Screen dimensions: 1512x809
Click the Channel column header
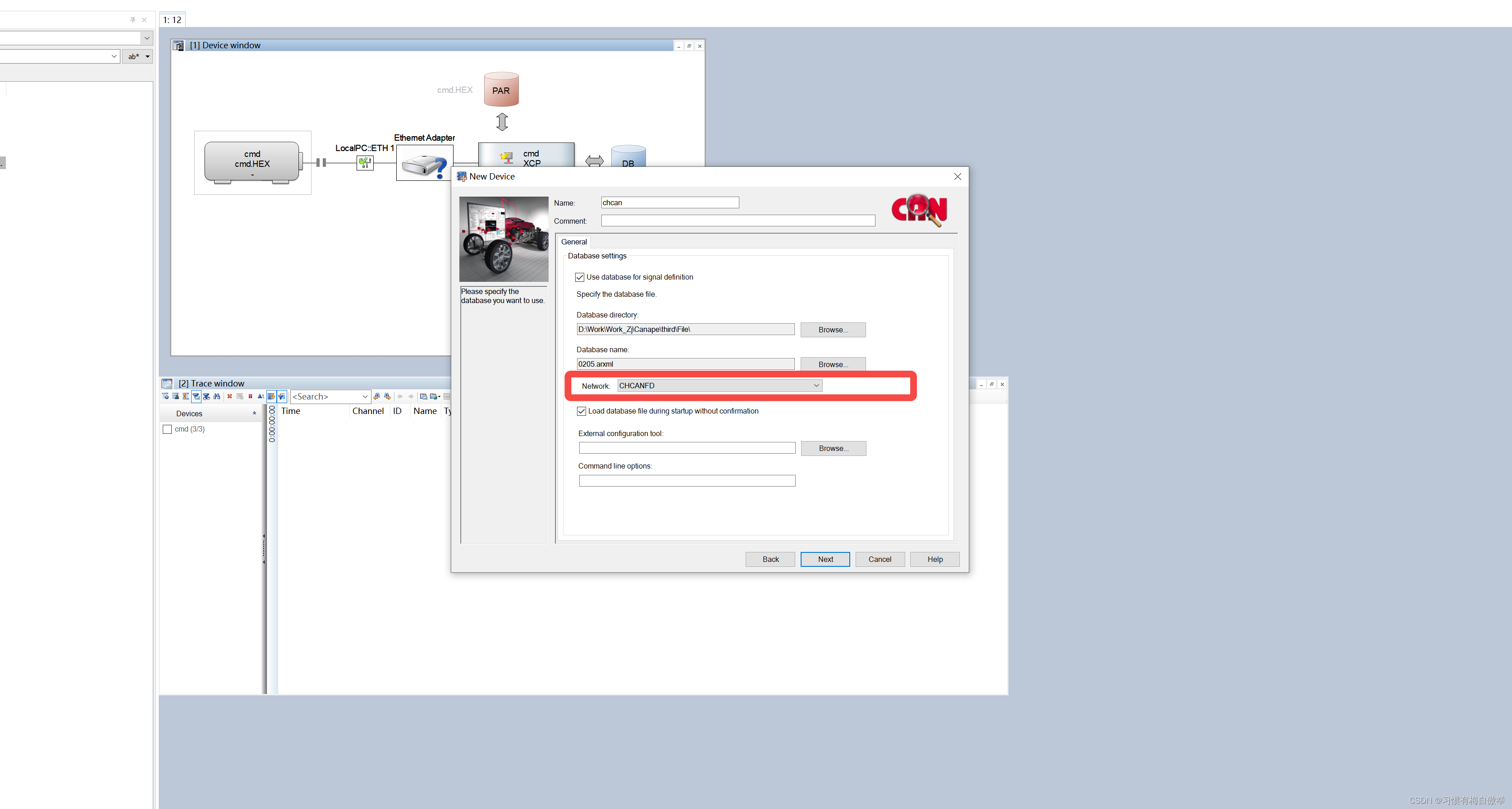click(x=367, y=411)
